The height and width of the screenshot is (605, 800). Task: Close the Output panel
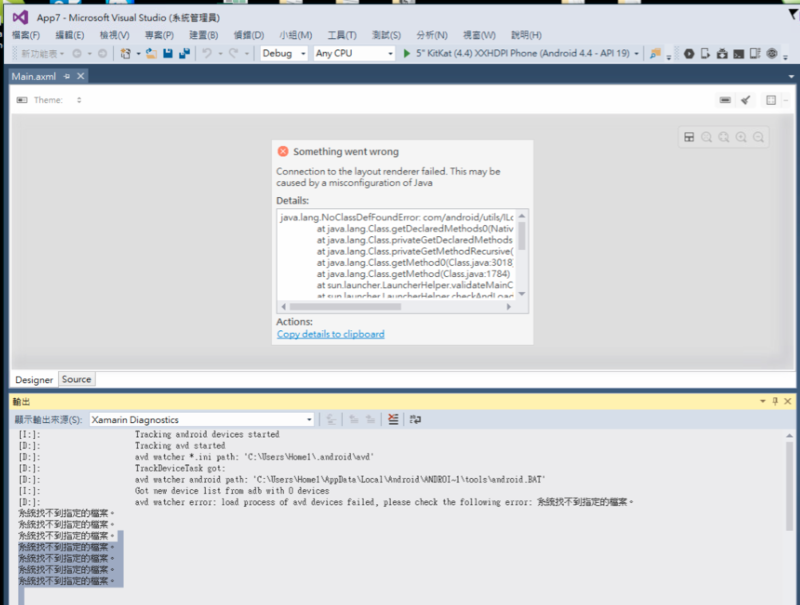pyautogui.click(x=788, y=401)
